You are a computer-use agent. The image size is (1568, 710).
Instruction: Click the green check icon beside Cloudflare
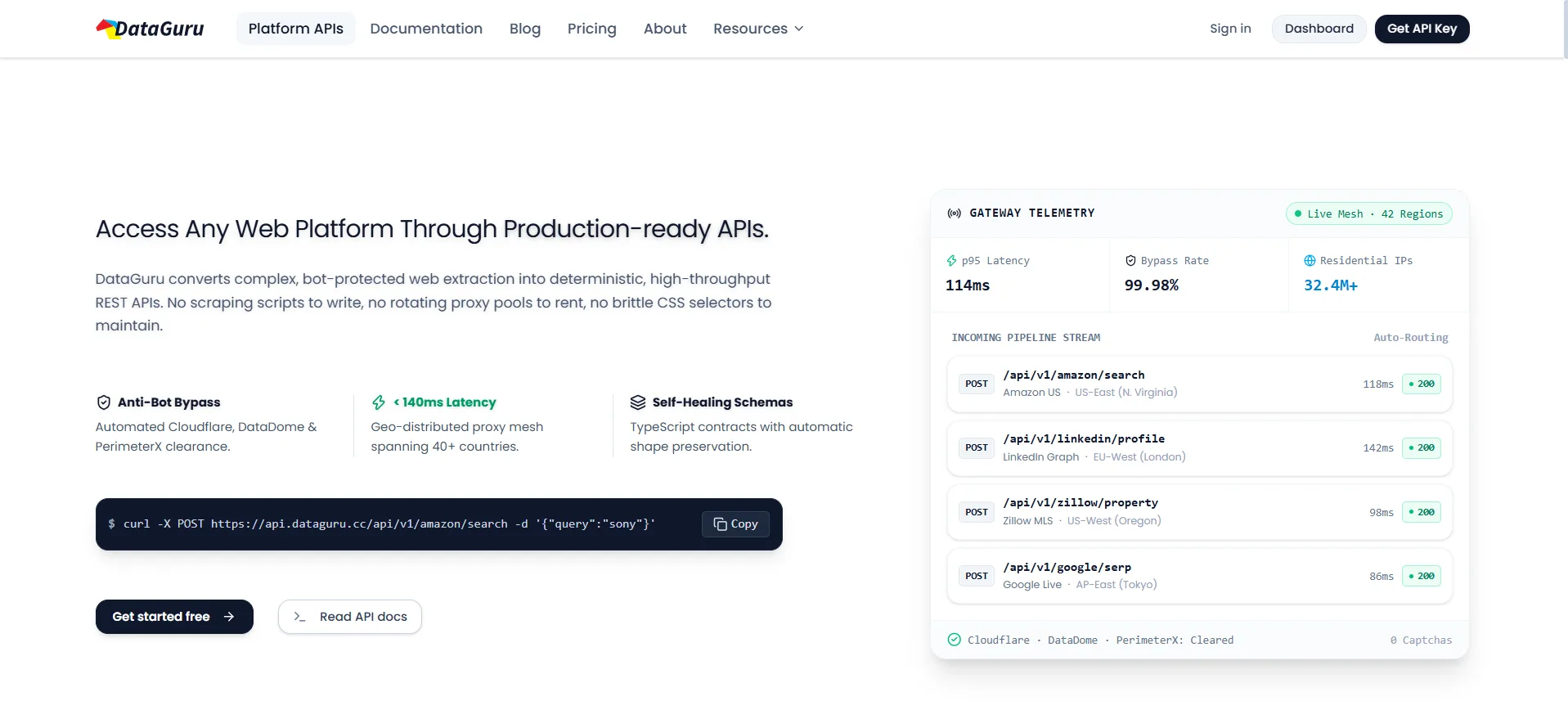point(955,640)
